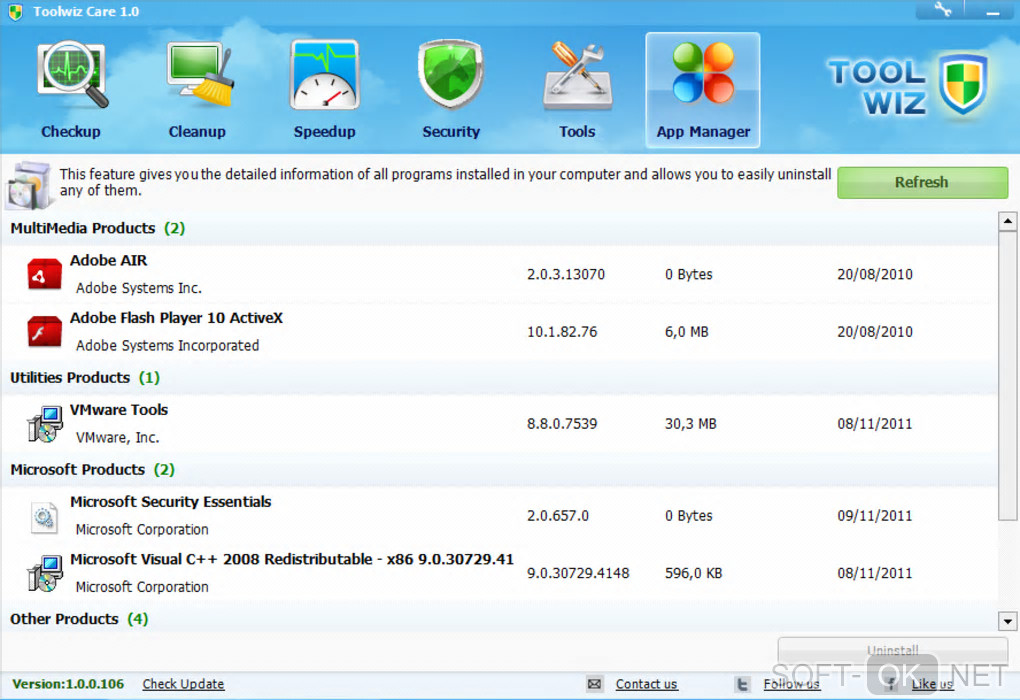Screen dimensions: 1020x700
Task: Select the Adobe AIR program name
Action: 109,260
